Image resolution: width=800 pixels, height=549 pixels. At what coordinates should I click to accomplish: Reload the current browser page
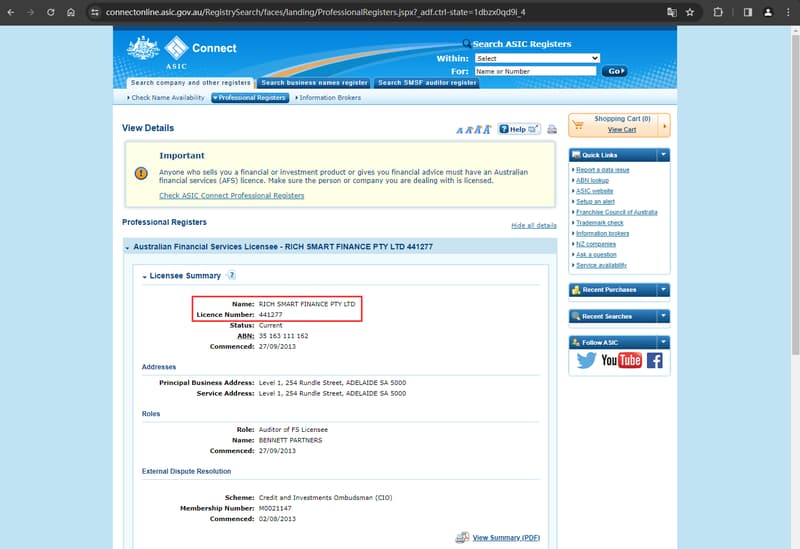coord(51,12)
